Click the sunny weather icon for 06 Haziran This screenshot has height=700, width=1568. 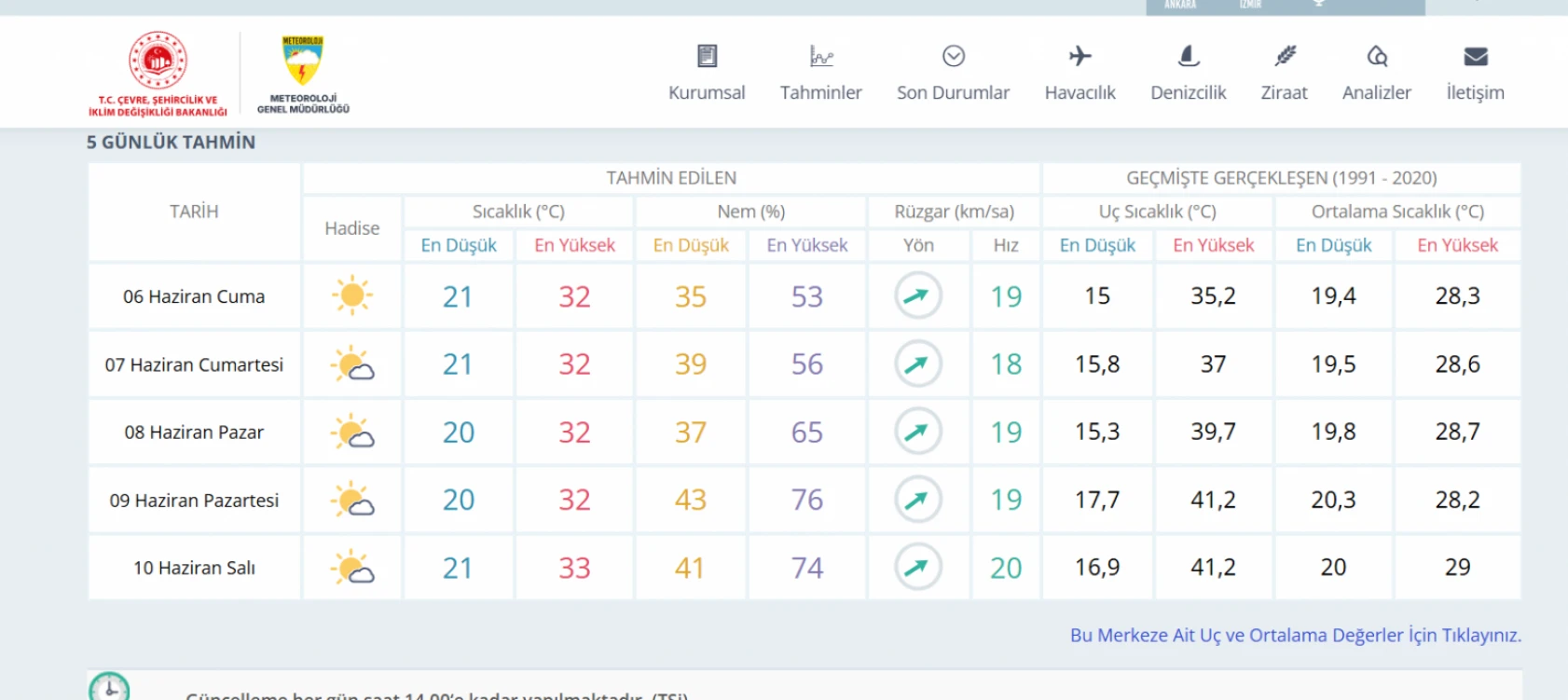point(352,296)
